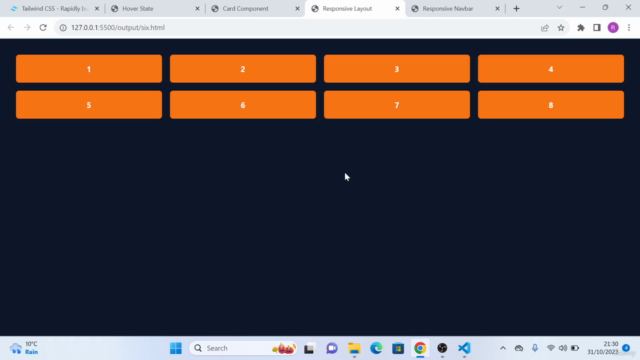Open the volume speaker icon
The width and height of the screenshot is (640, 360).
pyautogui.click(x=563, y=348)
